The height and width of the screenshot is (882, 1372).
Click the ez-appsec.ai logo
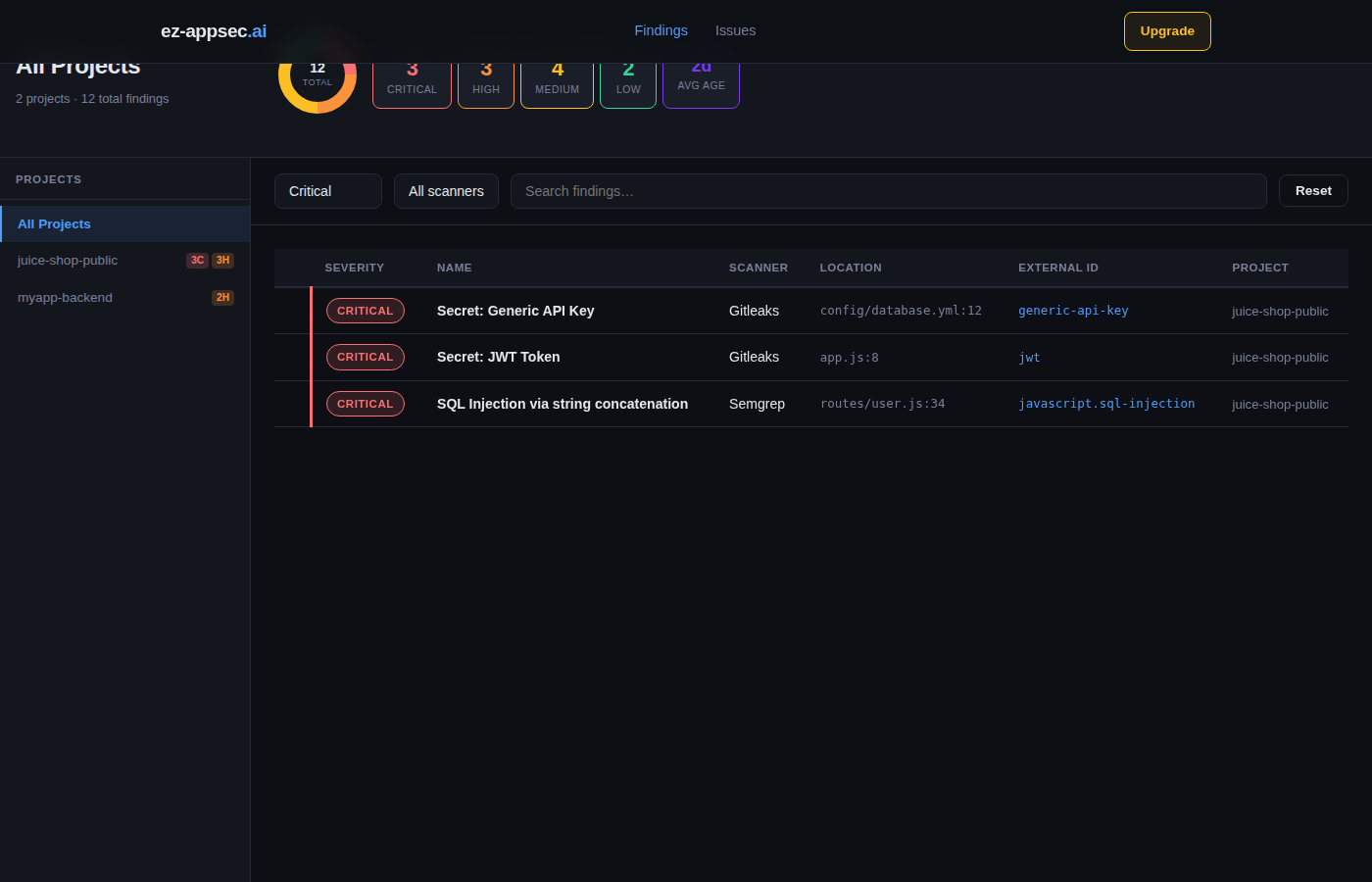point(214,31)
